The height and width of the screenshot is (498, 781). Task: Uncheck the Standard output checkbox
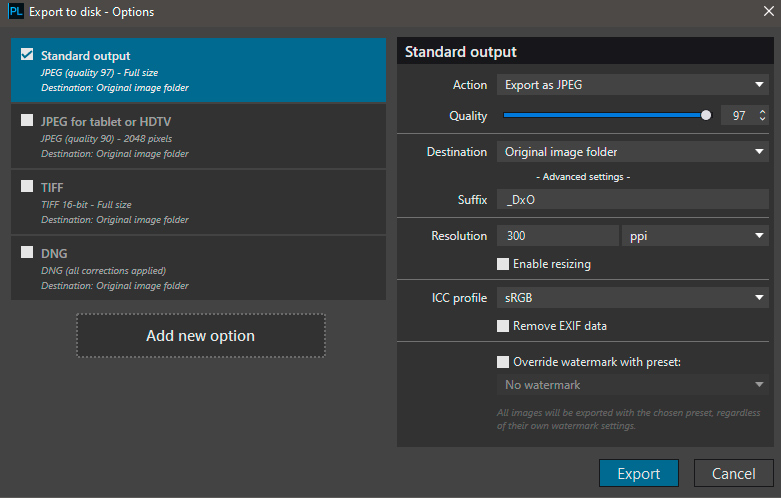27,55
